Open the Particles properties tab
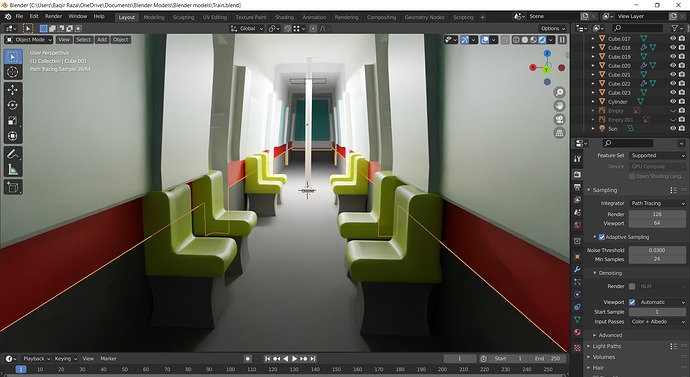 point(577,282)
